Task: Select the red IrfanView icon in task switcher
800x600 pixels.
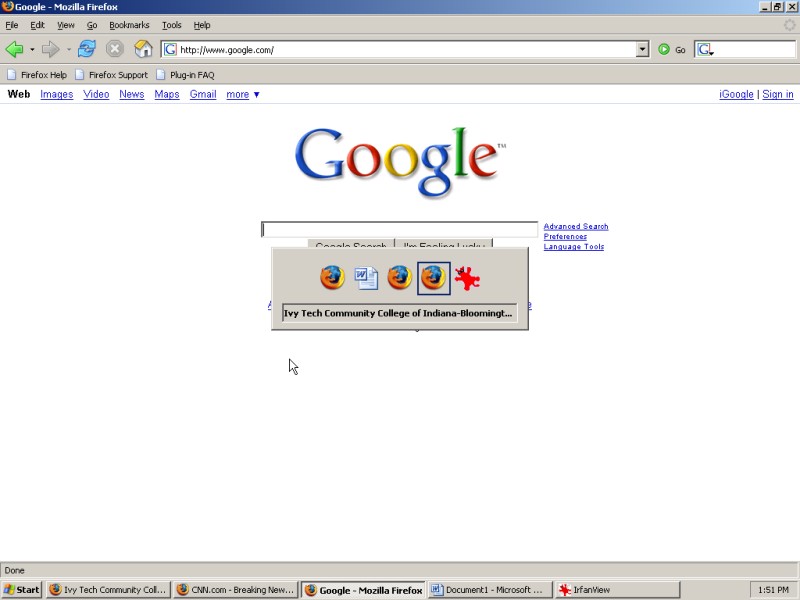Action: pyautogui.click(x=467, y=279)
